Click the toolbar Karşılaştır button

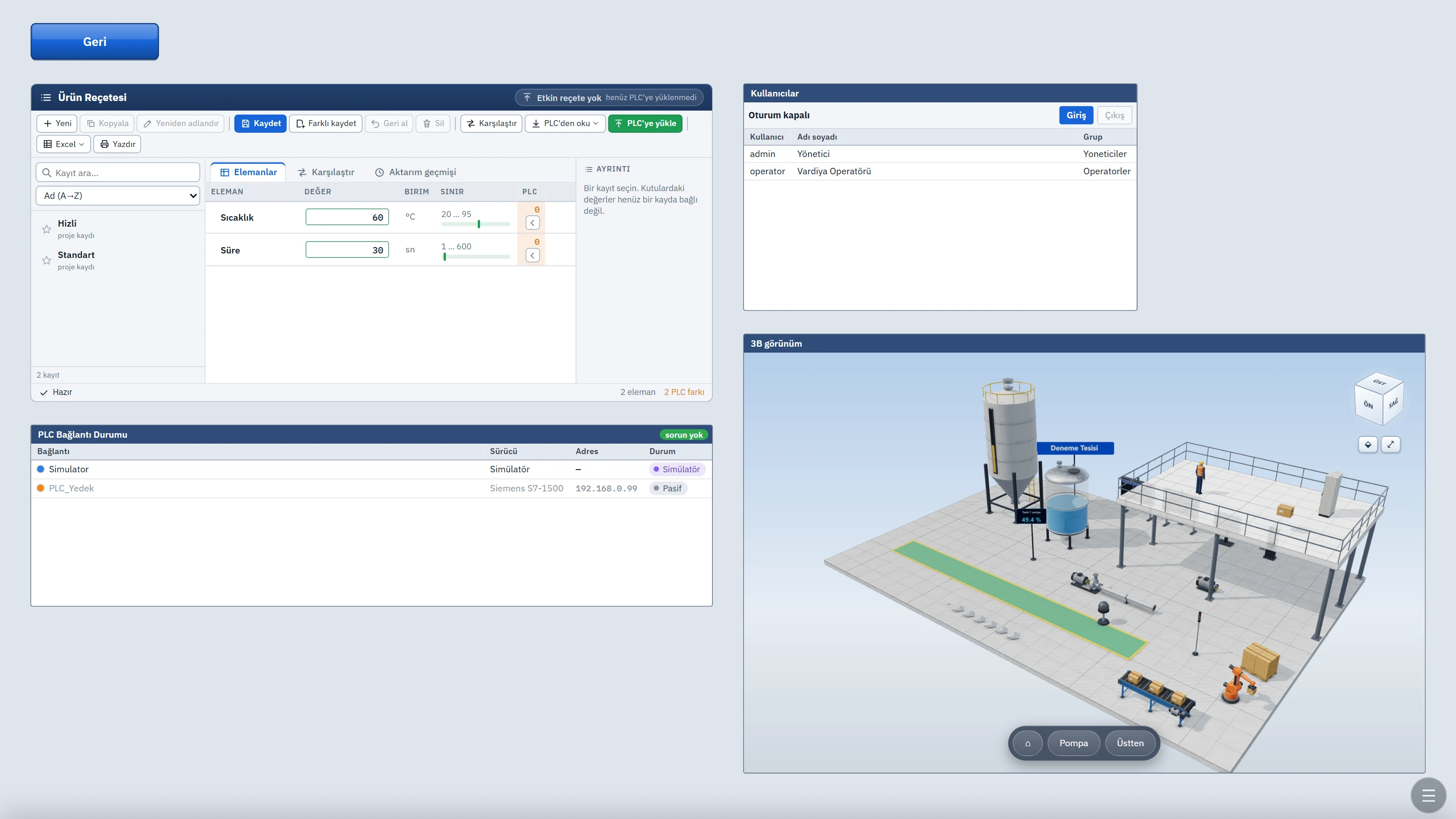click(x=491, y=123)
